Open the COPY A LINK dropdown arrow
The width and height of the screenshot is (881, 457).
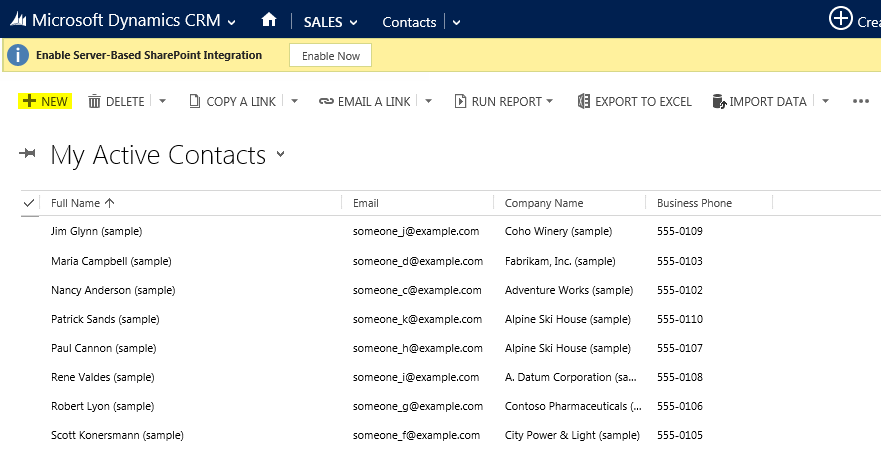click(x=294, y=101)
